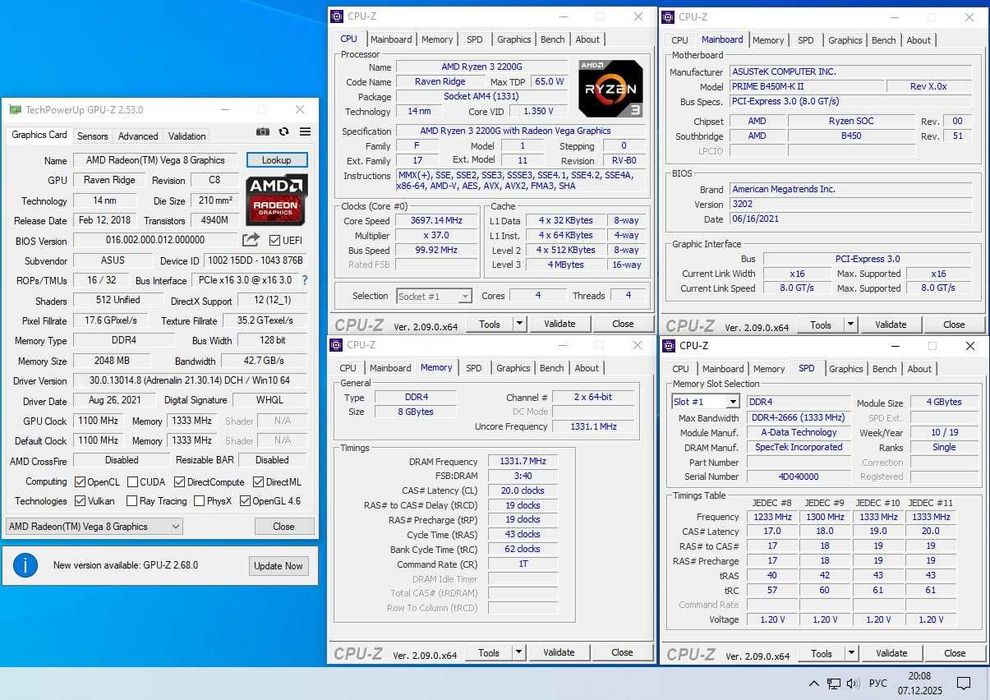Open the Socket #1 selection dropdown
The height and width of the screenshot is (700, 990).
point(434,296)
